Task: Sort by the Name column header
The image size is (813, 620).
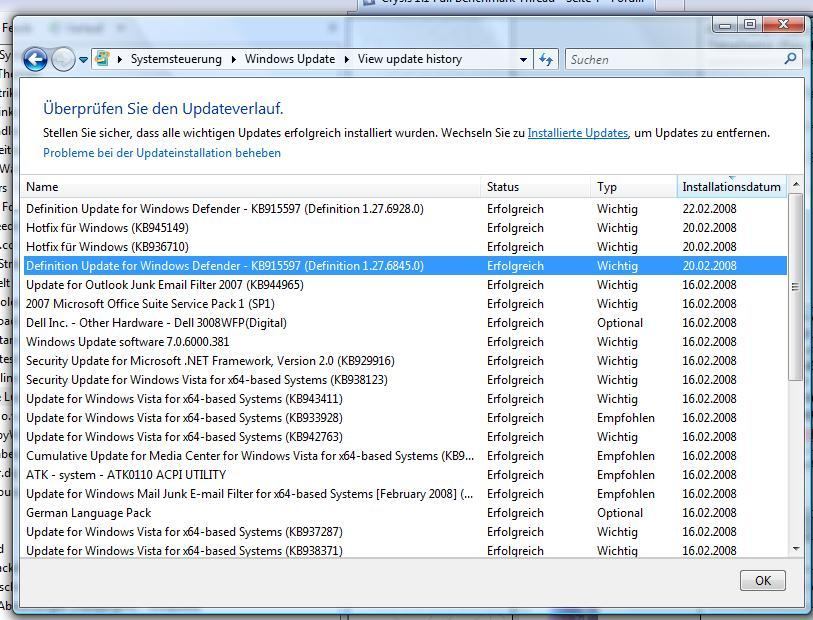Action: point(250,187)
